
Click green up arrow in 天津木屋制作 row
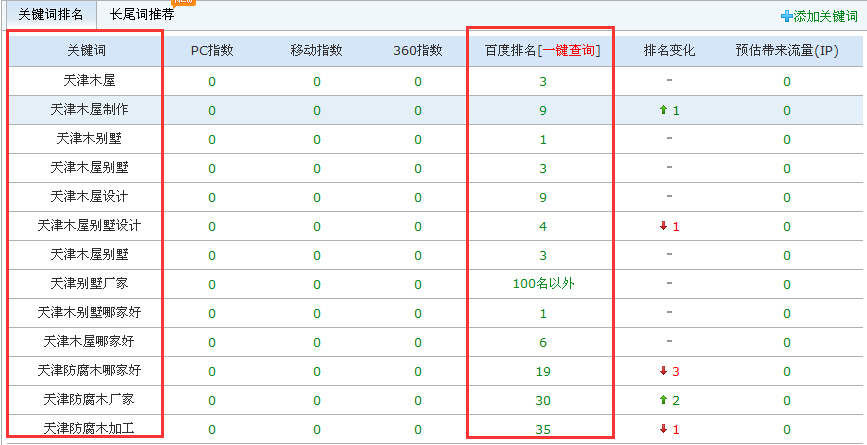[x=663, y=110]
